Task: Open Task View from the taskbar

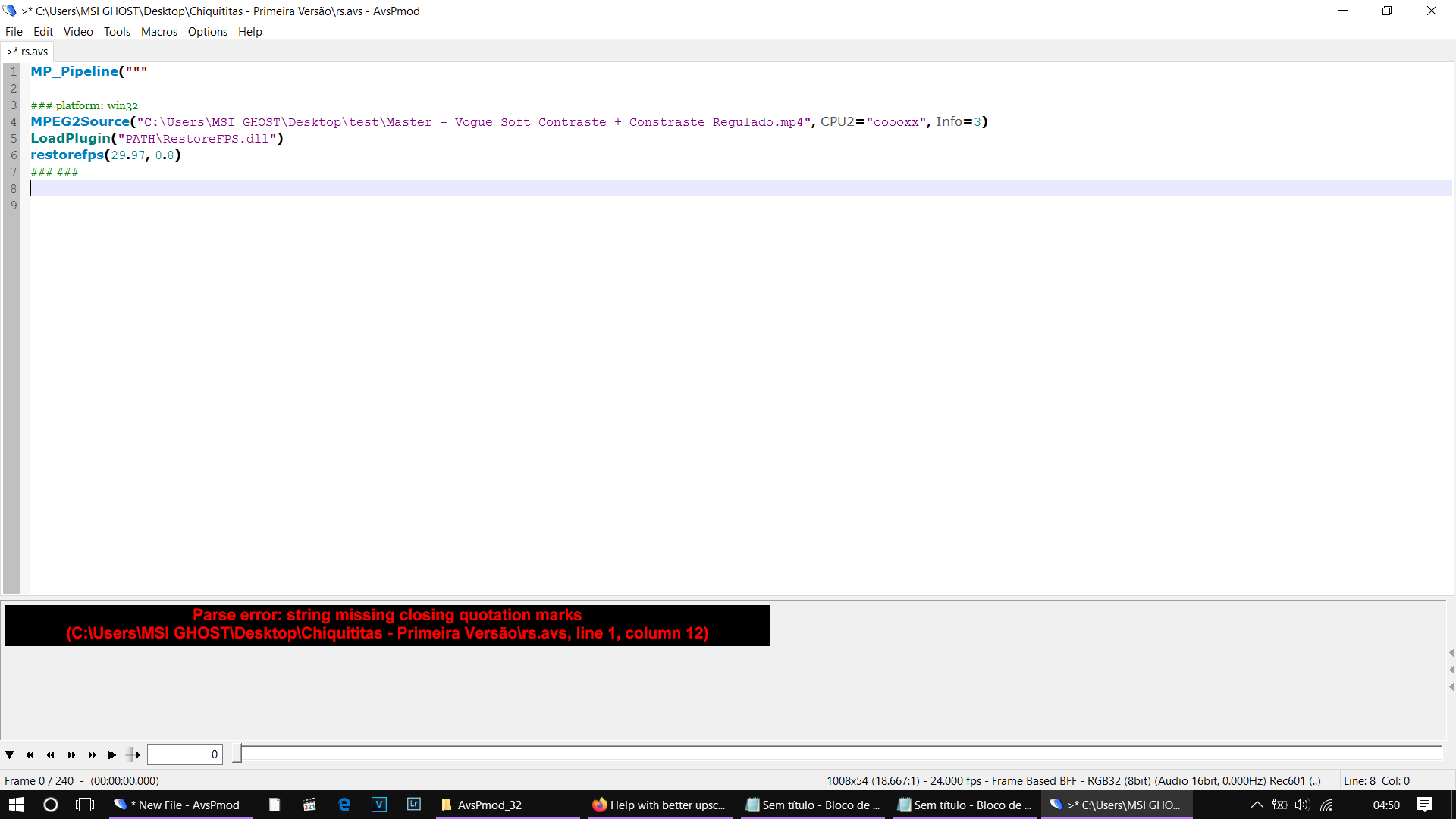Action: 85,805
